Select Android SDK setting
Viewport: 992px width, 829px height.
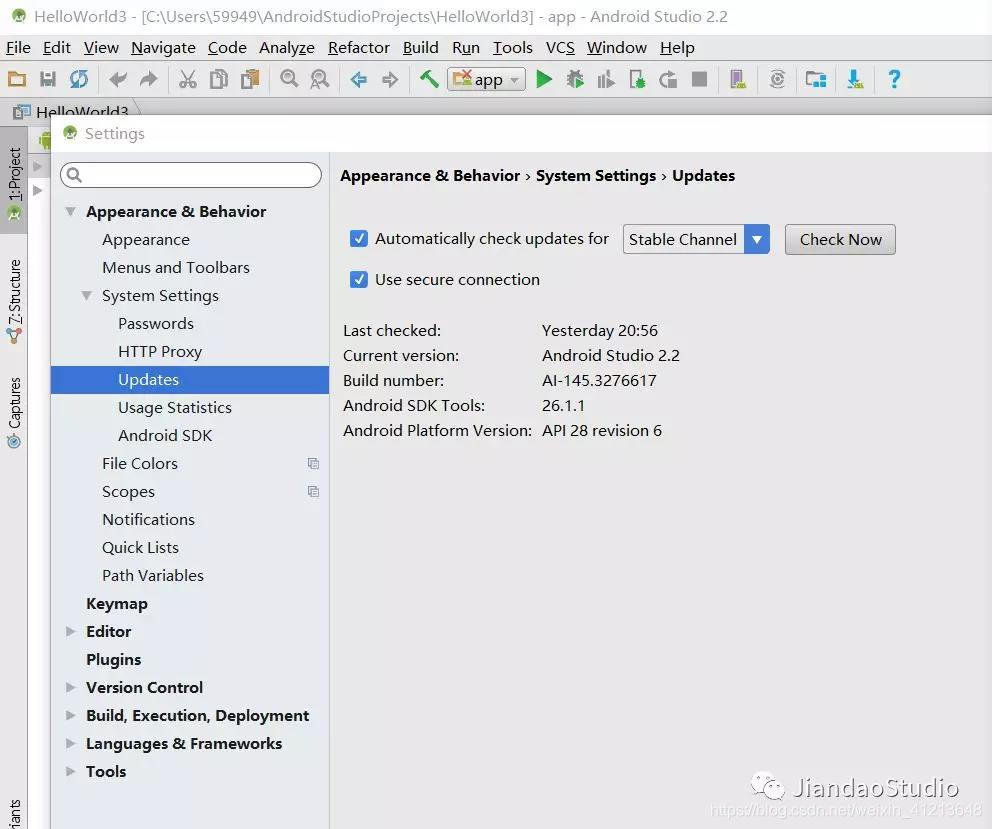pos(165,435)
